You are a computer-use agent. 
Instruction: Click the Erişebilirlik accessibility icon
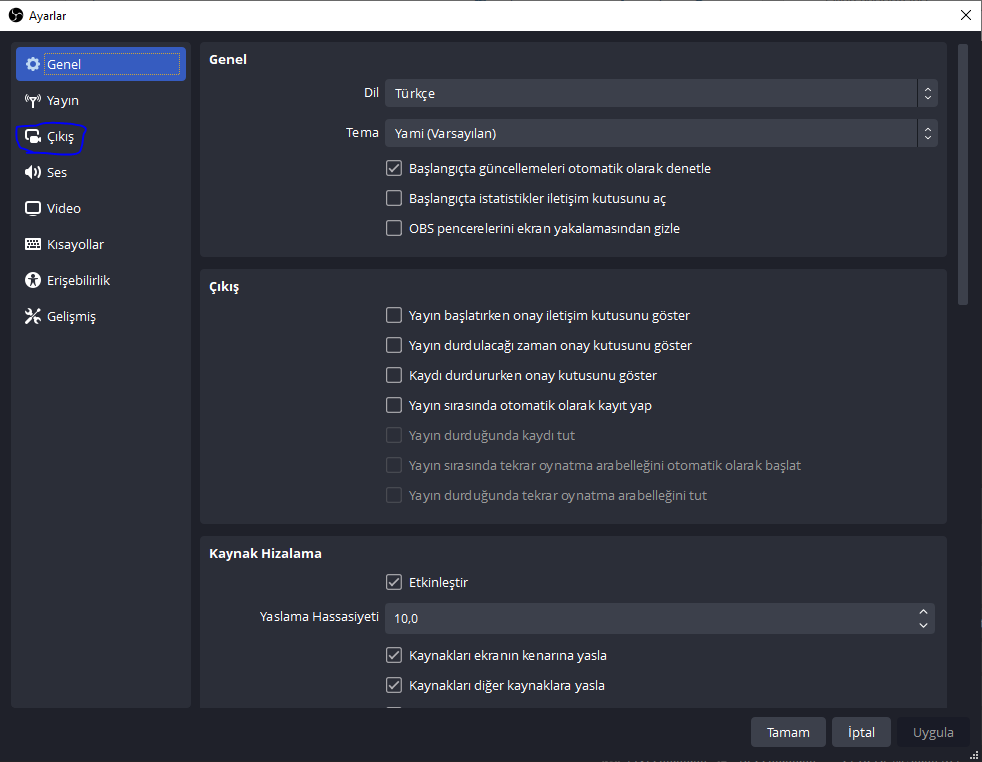click(33, 280)
